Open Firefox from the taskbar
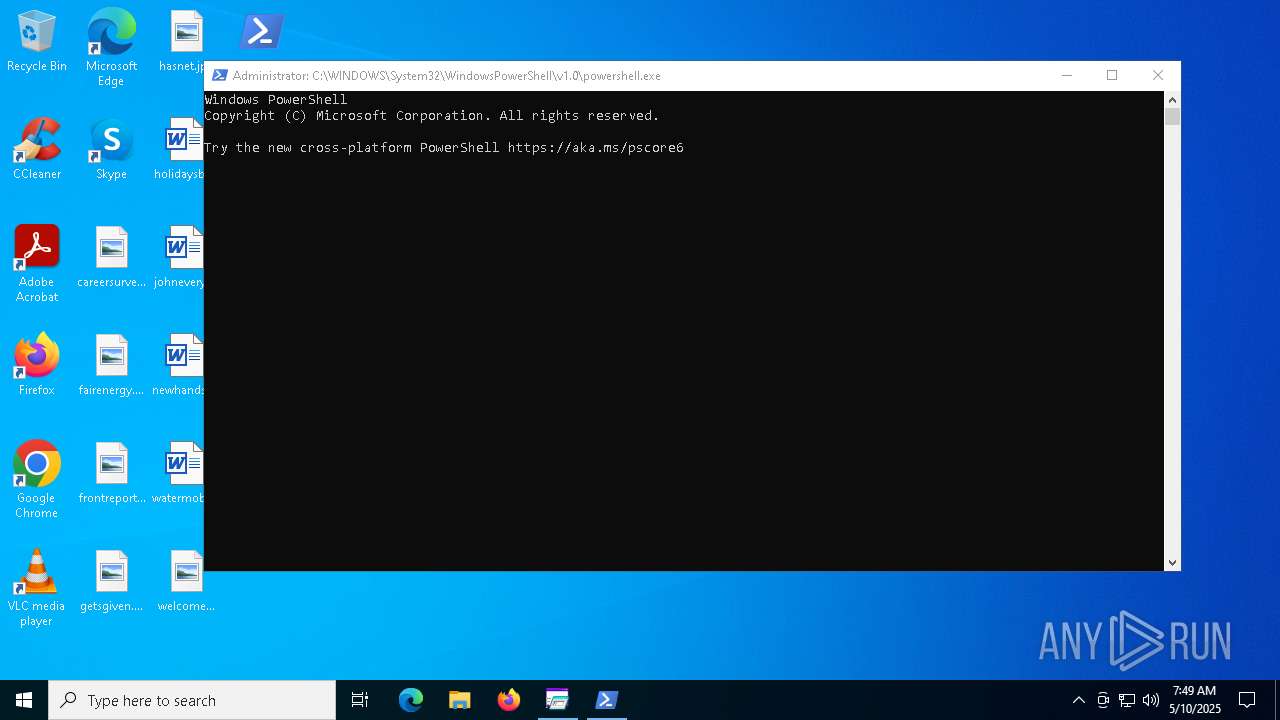 tap(509, 700)
